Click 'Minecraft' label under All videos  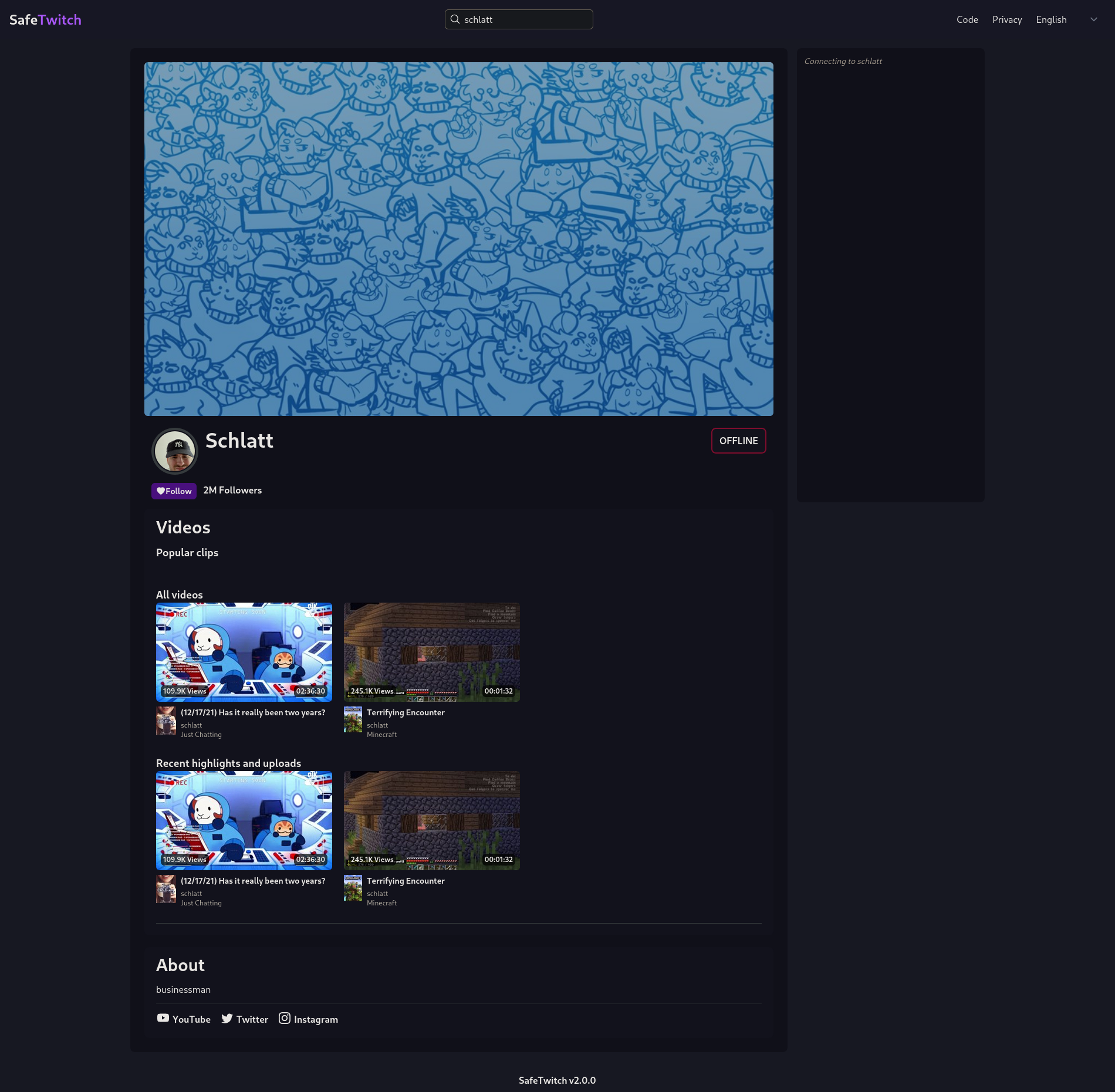pyautogui.click(x=381, y=735)
